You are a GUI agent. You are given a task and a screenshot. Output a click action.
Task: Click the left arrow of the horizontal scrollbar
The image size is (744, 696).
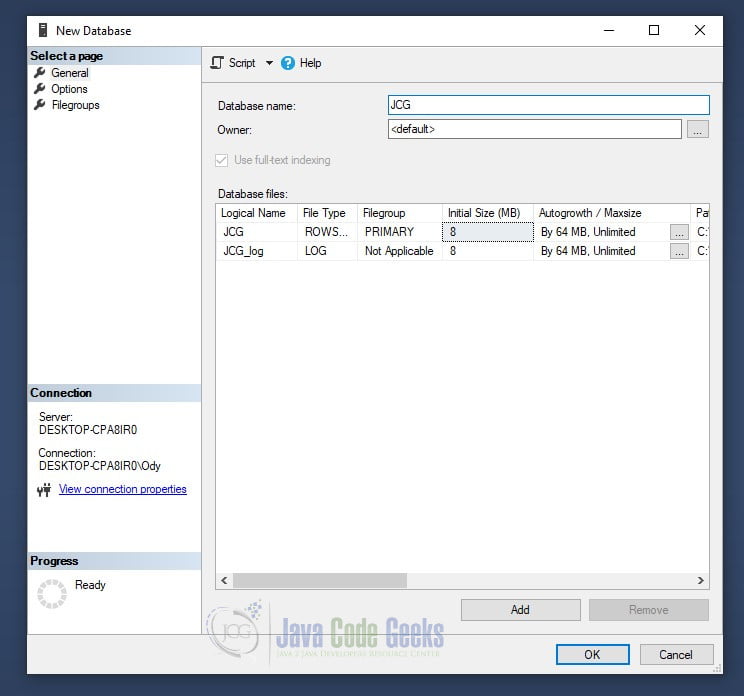point(224,580)
